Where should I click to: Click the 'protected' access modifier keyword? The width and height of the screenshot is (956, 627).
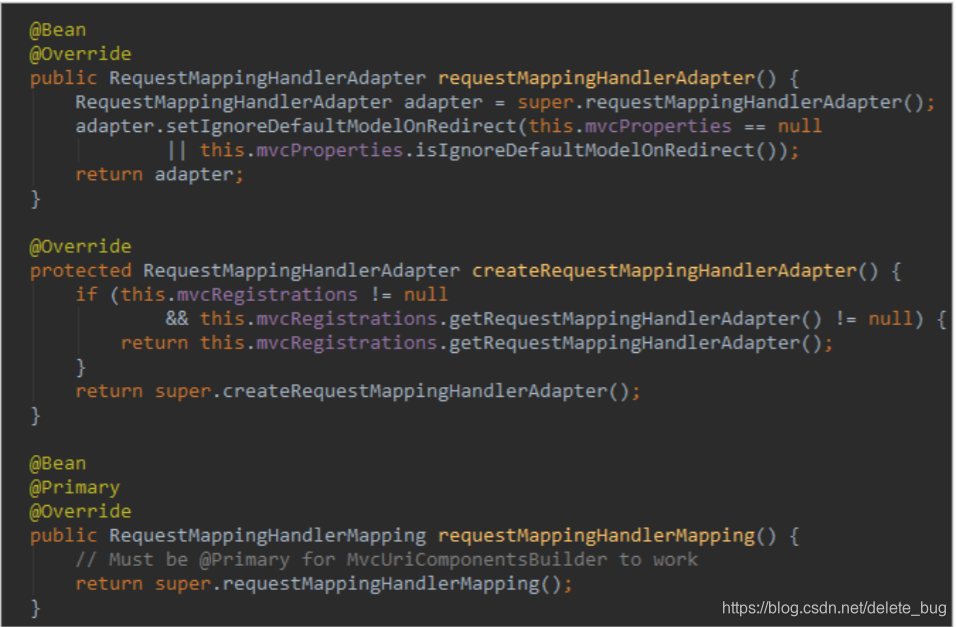(80, 271)
